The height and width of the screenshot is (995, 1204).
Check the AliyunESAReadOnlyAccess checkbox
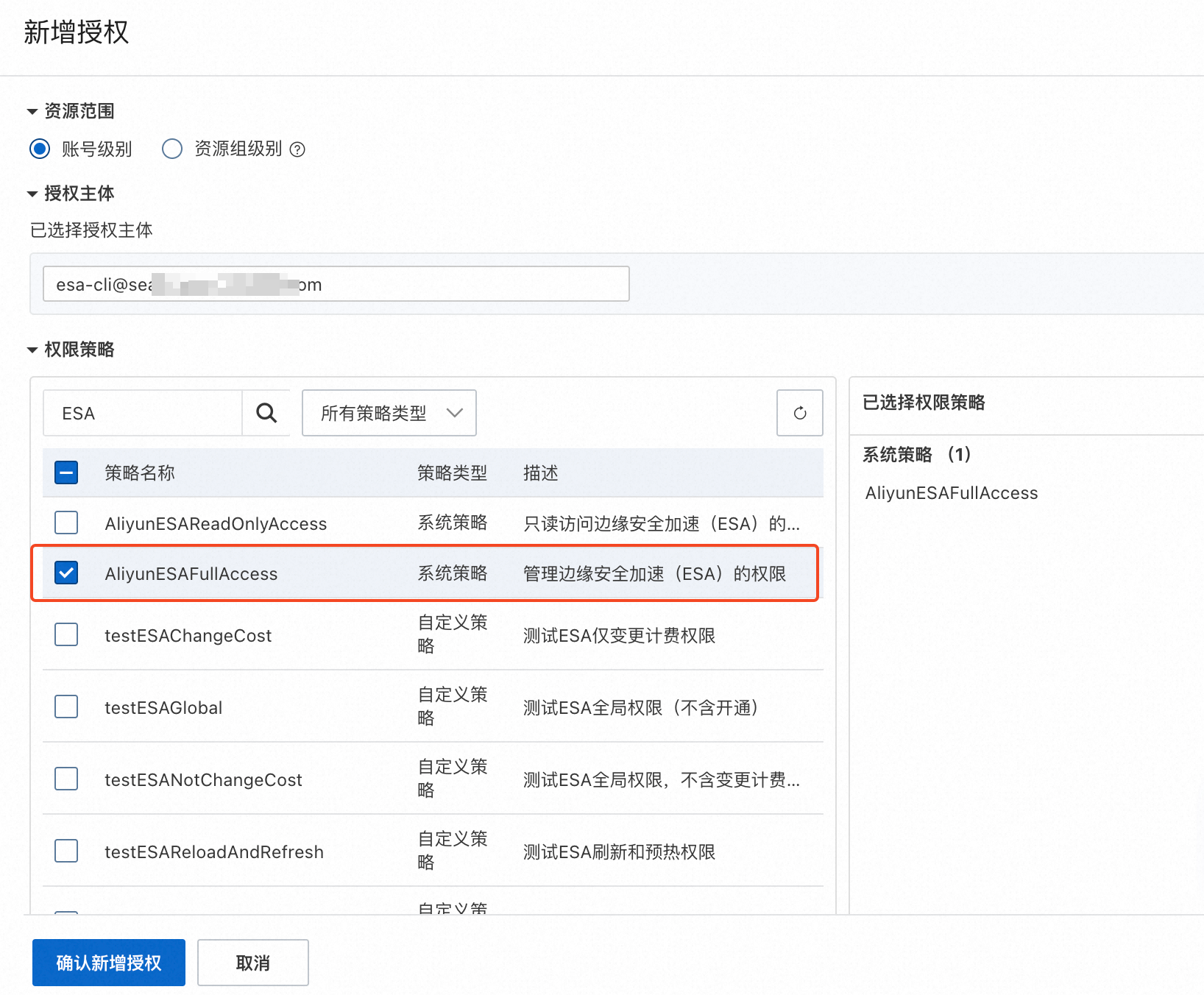click(66, 523)
